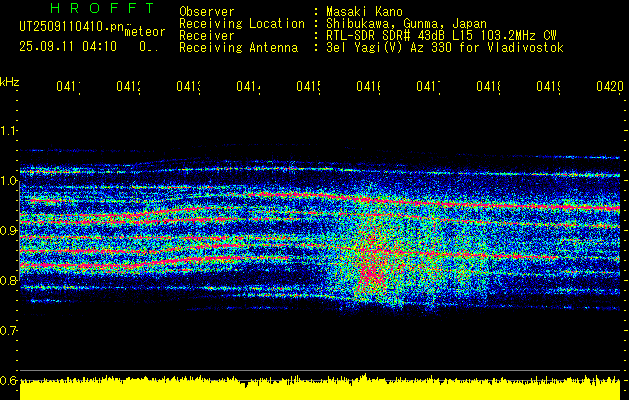Viewport: 629px width, 400px height.
Task: Click the 0411 time marker
Action: click(68, 87)
